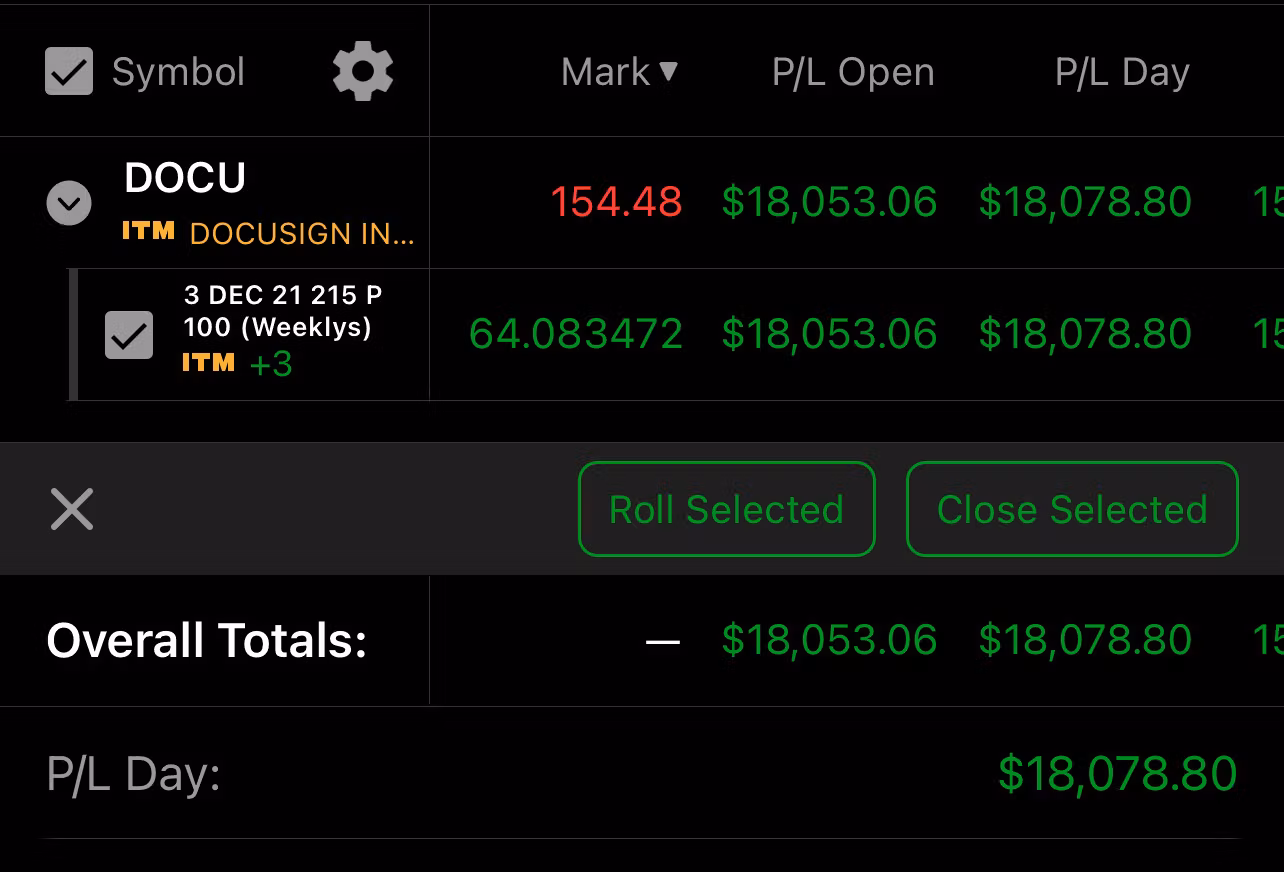The height and width of the screenshot is (872, 1284).
Task: Toggle the Symbol header checkbox
Action: (x=68, y=71)
